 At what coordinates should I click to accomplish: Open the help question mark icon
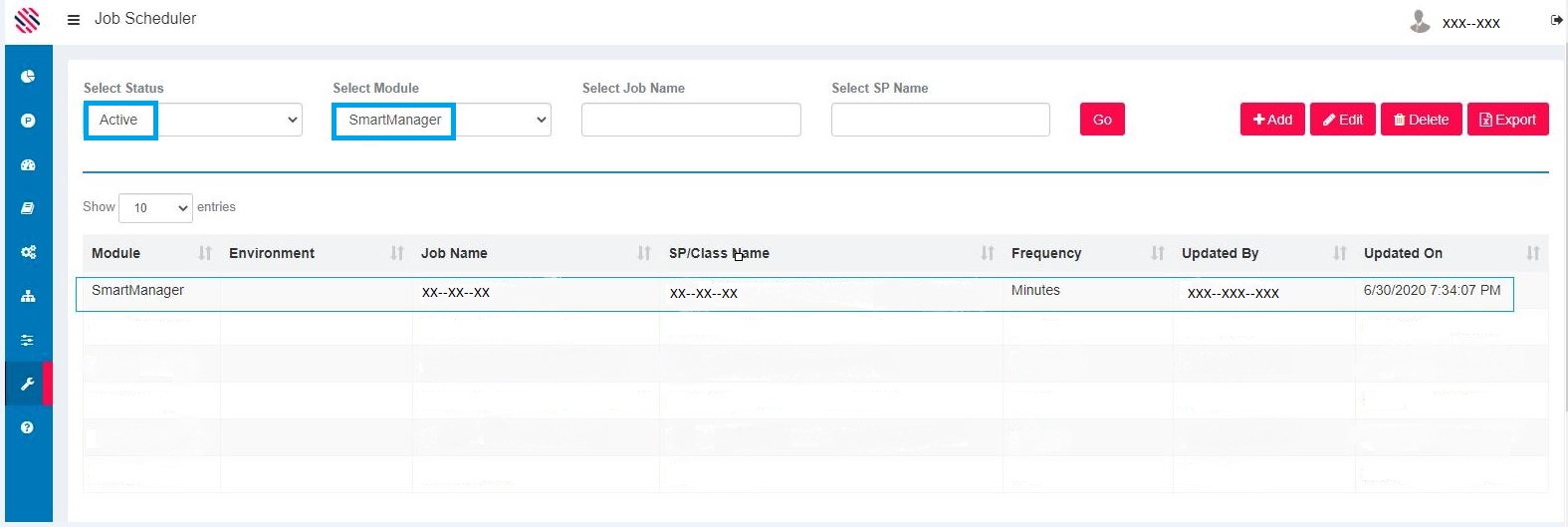pos(28,427)
